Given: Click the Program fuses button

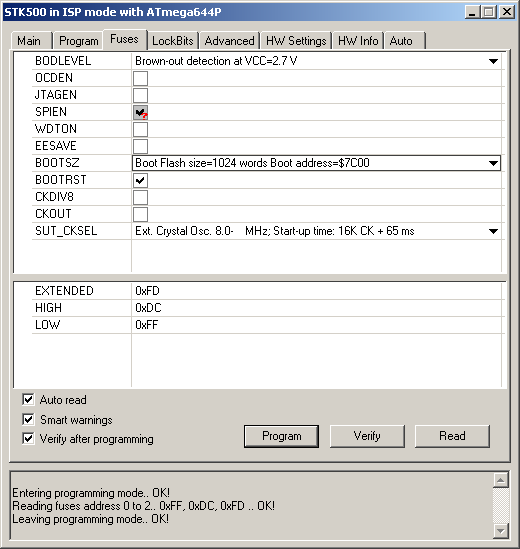Looking at the screenshot, I should tap(282, 436).
